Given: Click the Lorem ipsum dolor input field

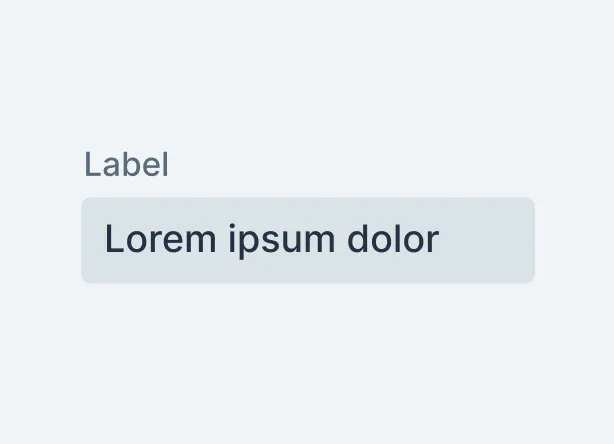Looking at the screenshot, I should [308, 240].
